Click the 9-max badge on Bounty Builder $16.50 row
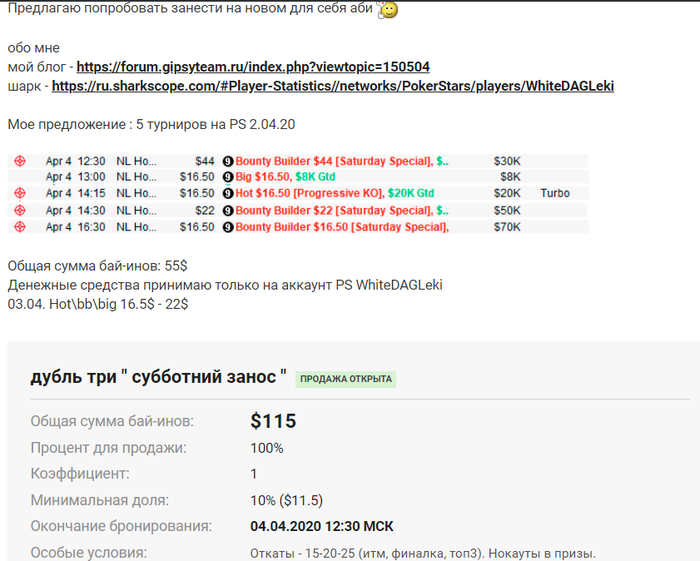 [x=228, y=227]
